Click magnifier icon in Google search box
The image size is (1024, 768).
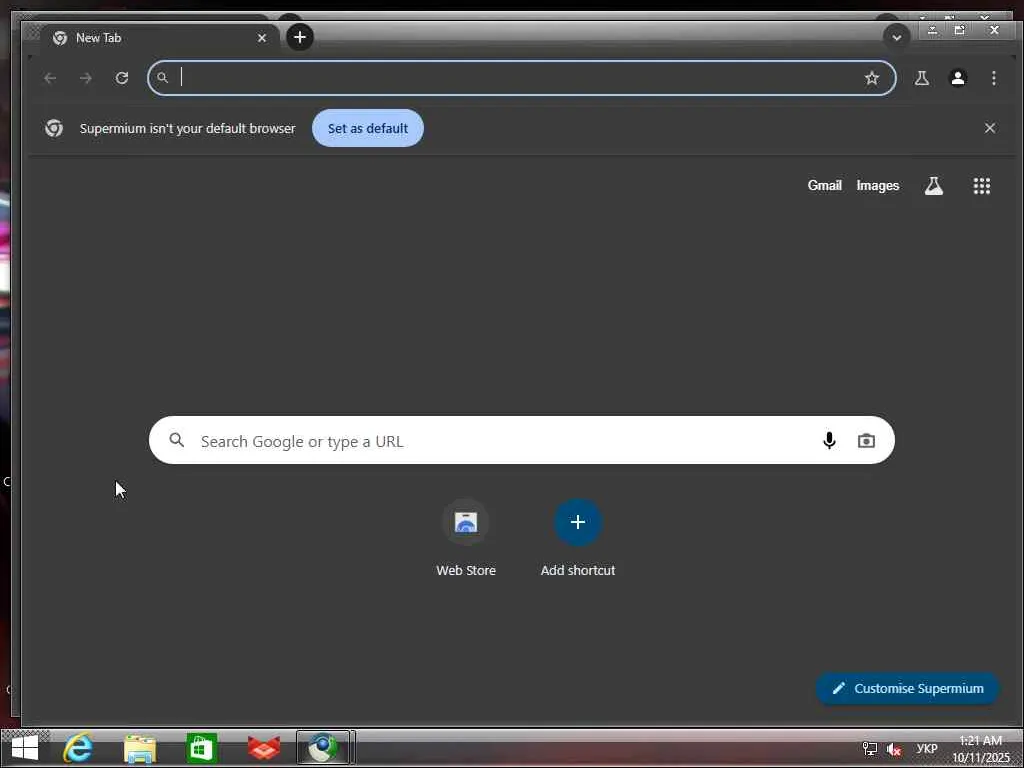(176, 440)
